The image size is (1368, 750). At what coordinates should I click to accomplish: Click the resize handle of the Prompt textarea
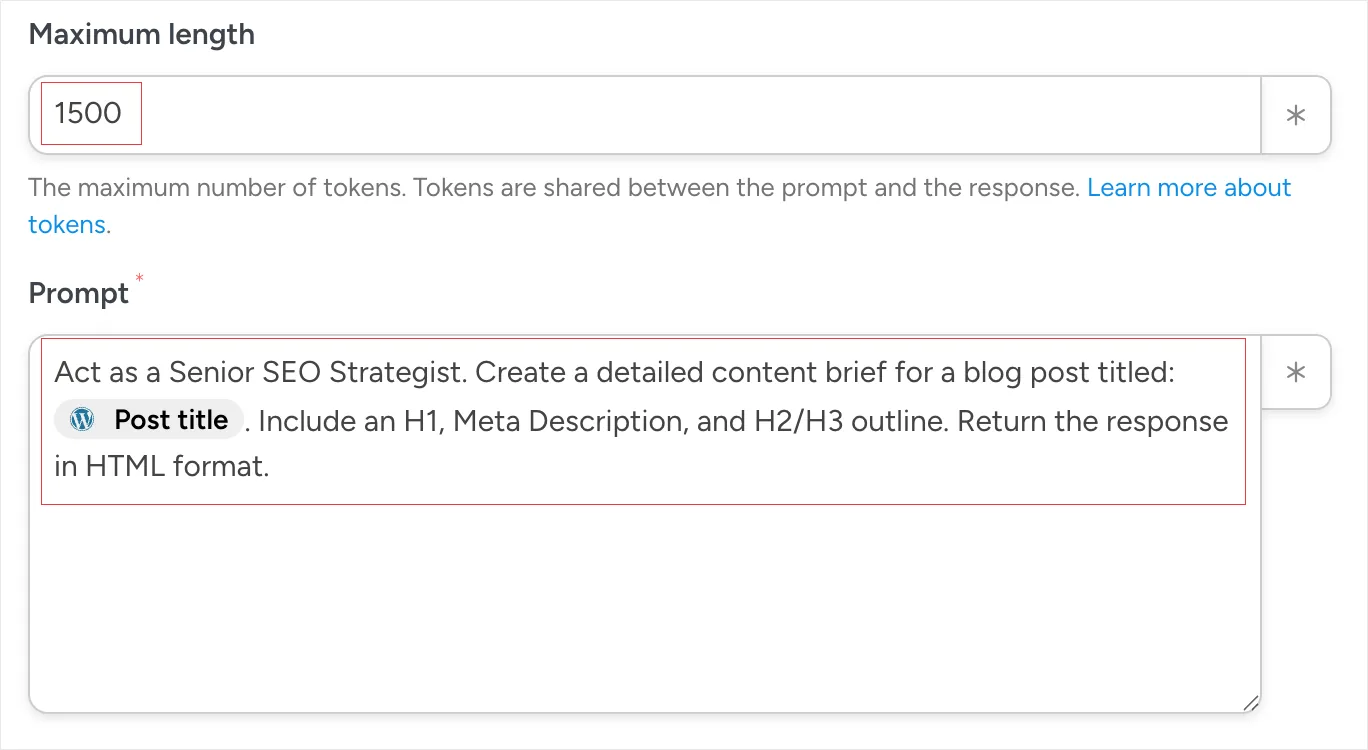click(x=1250, y=703)
